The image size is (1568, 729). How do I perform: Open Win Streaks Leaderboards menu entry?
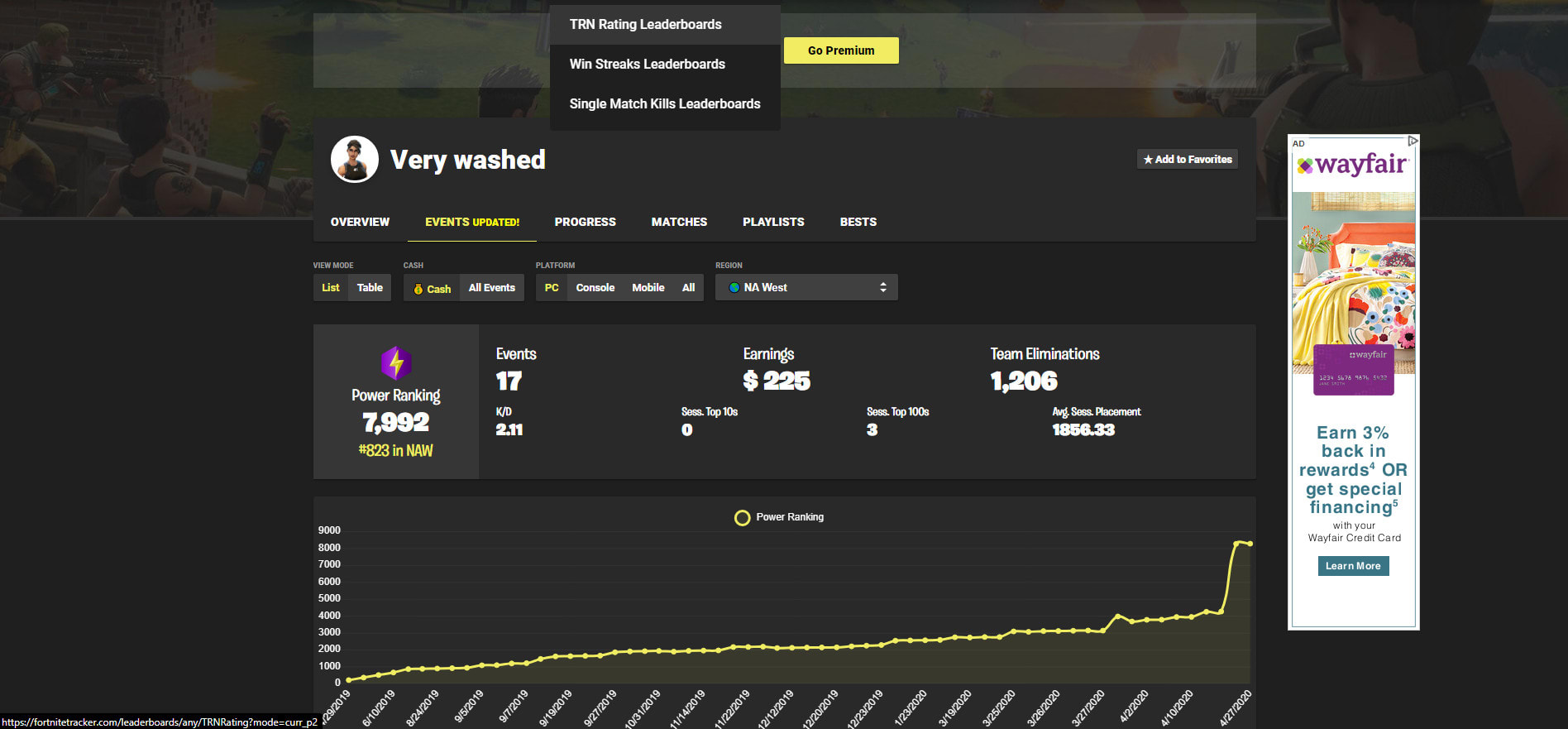tap(665, 65)
